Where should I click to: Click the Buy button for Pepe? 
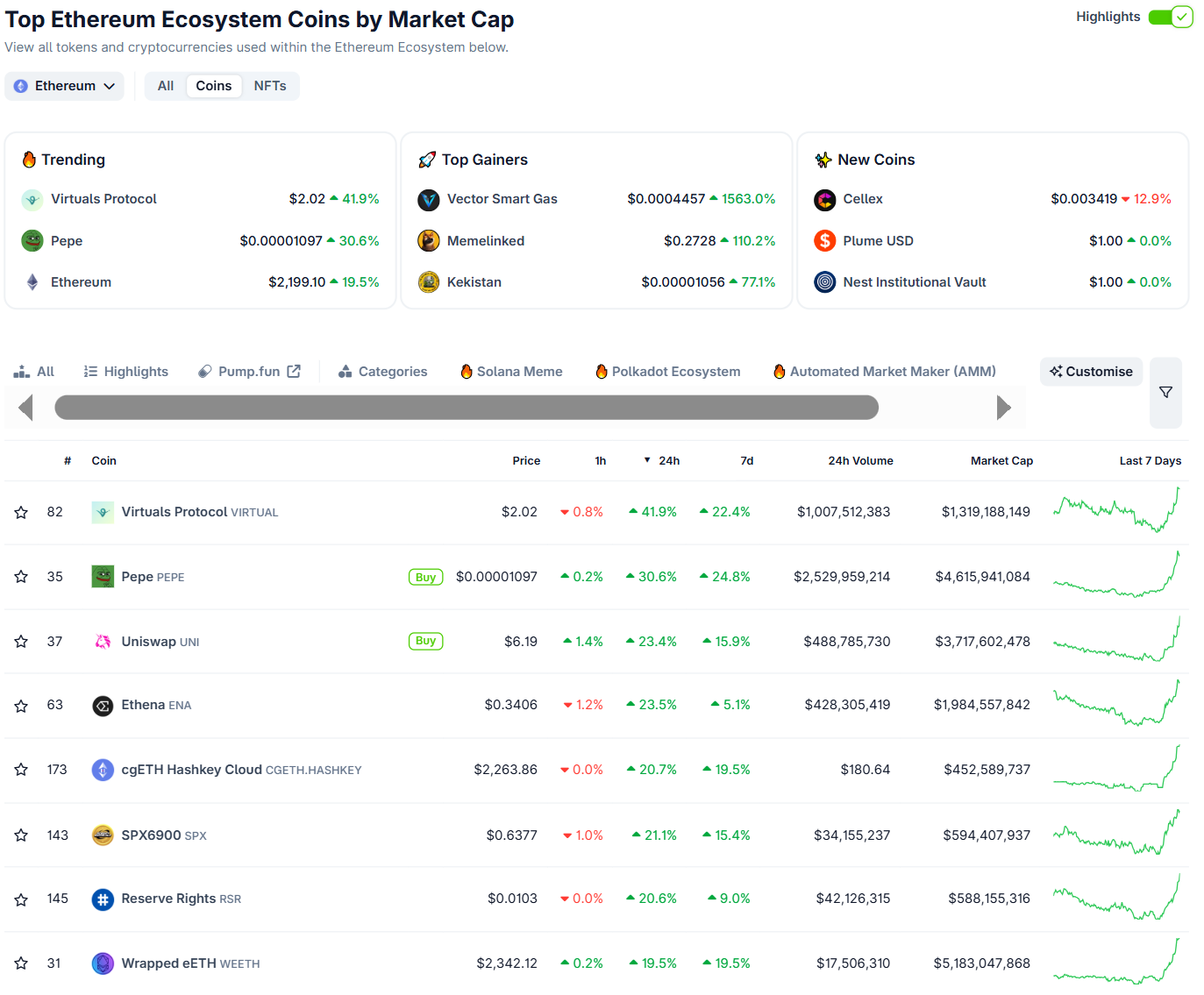(x=425, y=577)
